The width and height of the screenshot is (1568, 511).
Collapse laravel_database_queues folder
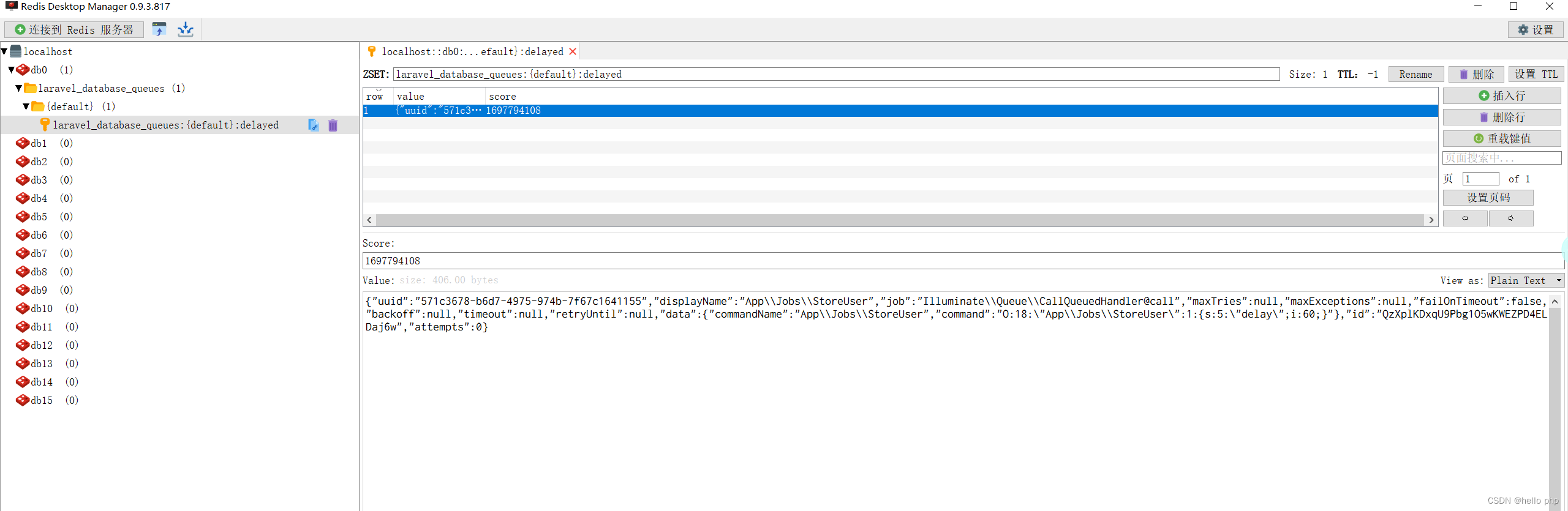pos(19,88)
